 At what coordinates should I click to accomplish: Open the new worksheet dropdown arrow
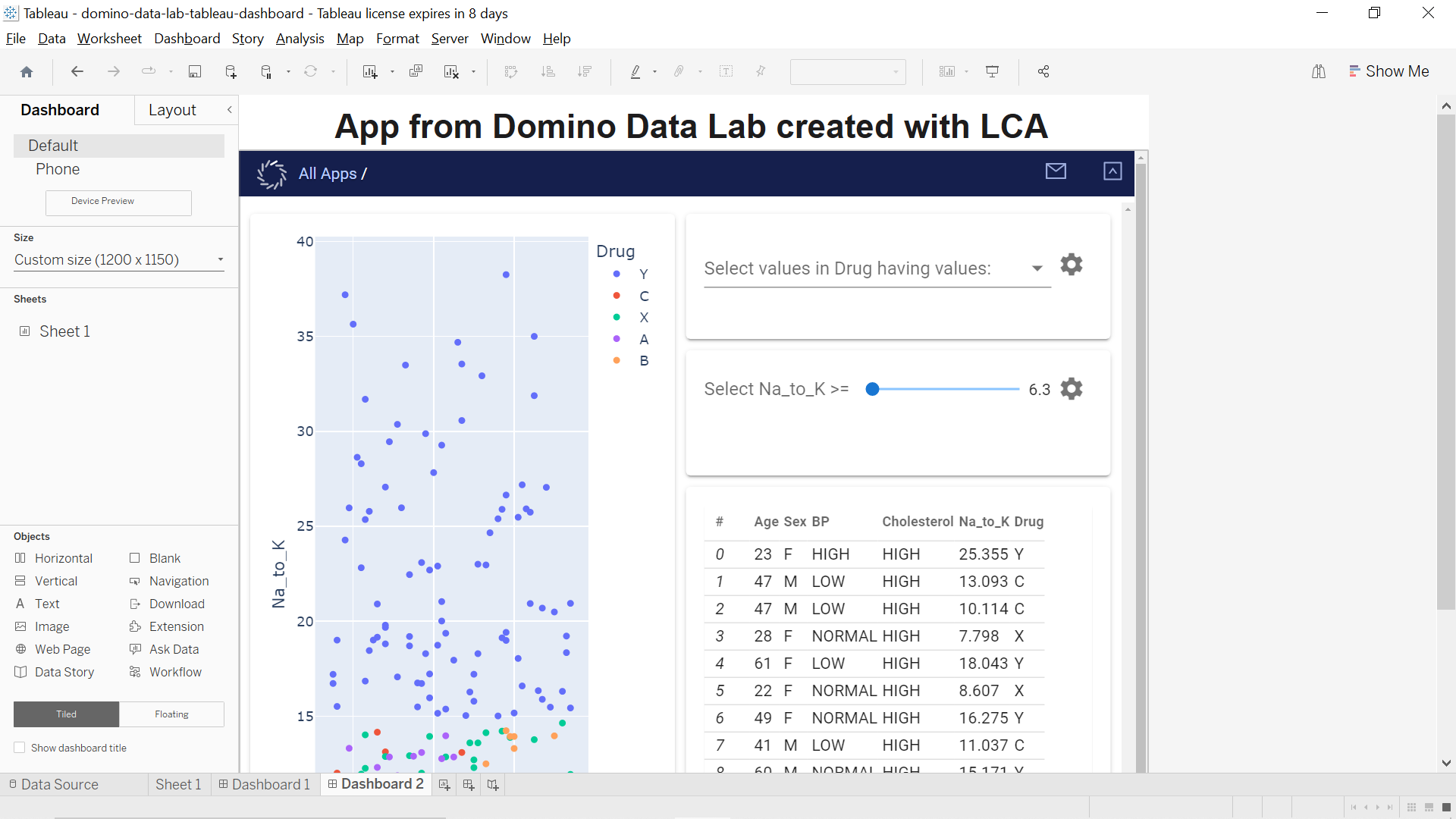(x=392, y=71)
